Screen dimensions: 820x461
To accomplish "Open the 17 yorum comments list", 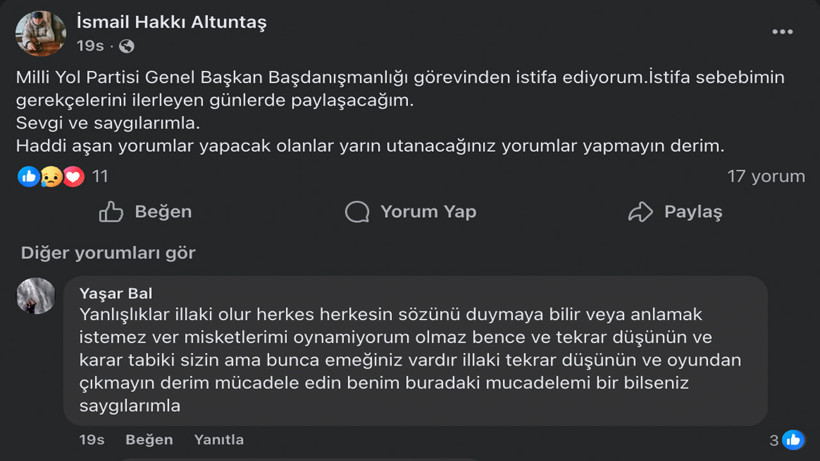I will (x=765, y=177).
